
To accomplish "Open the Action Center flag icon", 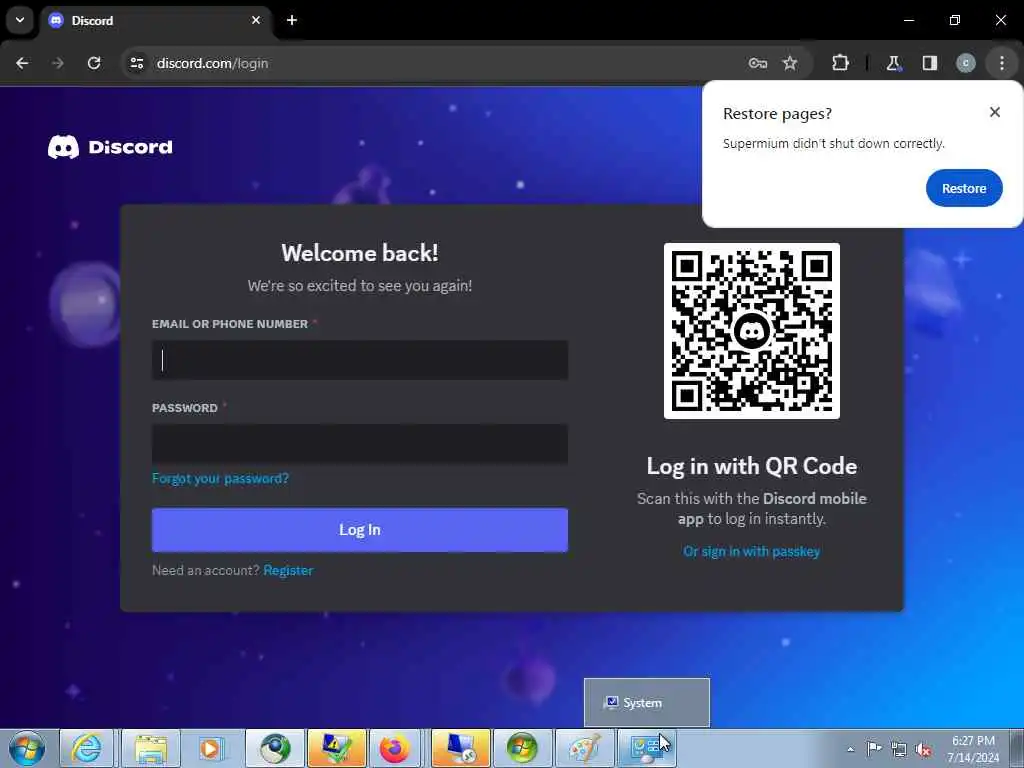I will click(x=874, y=748).
